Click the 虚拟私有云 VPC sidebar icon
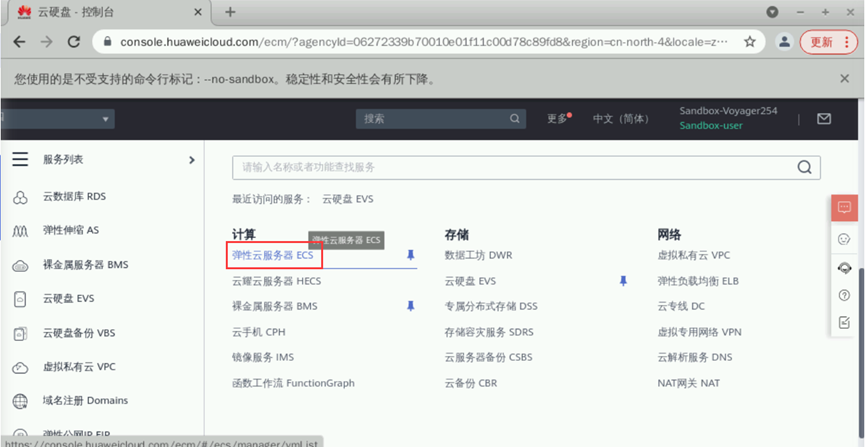This screenshot has height=447, width=865. [x=20, y=367]
